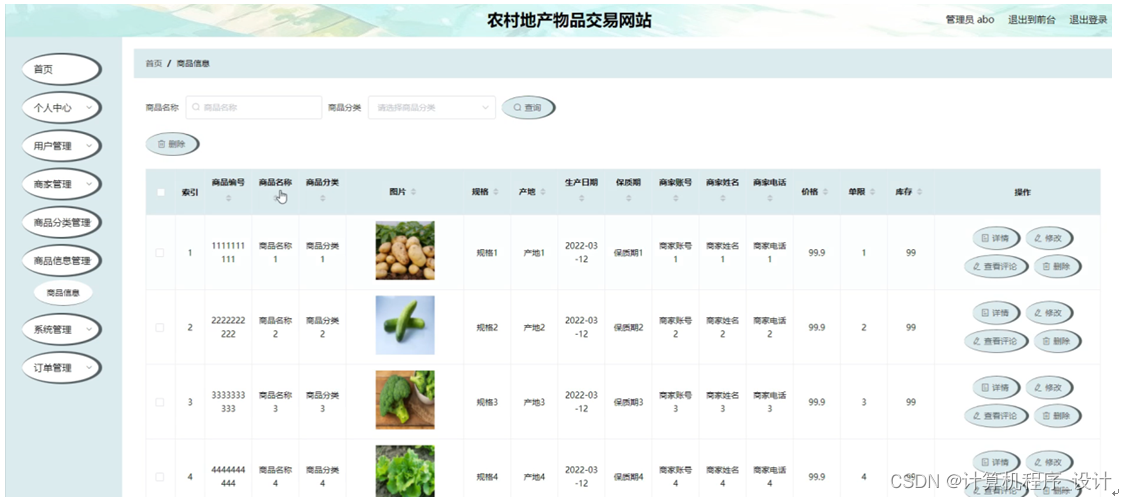The width and height of the screenshot is (1127, 500).
Task: Select 商品信息 submenu item
Action: (63, 293)
